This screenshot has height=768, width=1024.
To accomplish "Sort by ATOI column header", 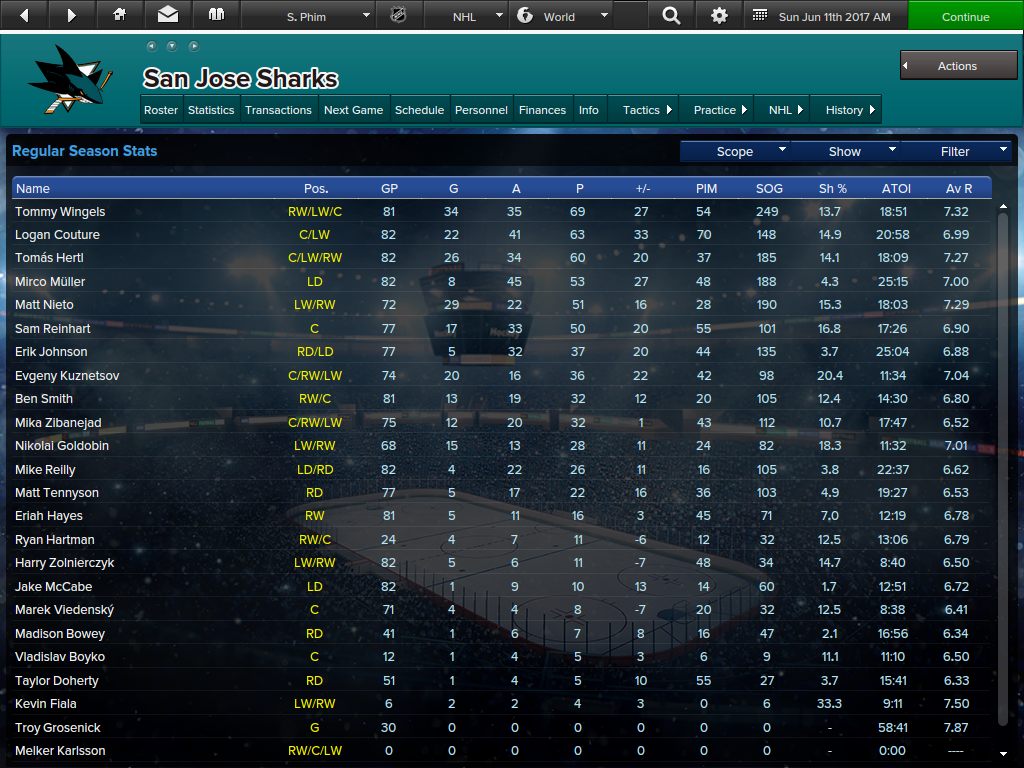I will point(896,188).
